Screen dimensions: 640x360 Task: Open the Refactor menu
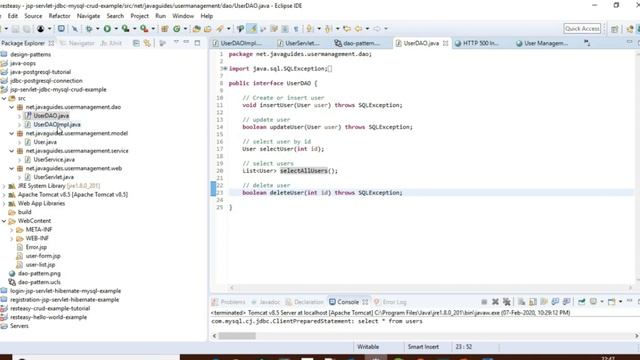coord(60,16)
